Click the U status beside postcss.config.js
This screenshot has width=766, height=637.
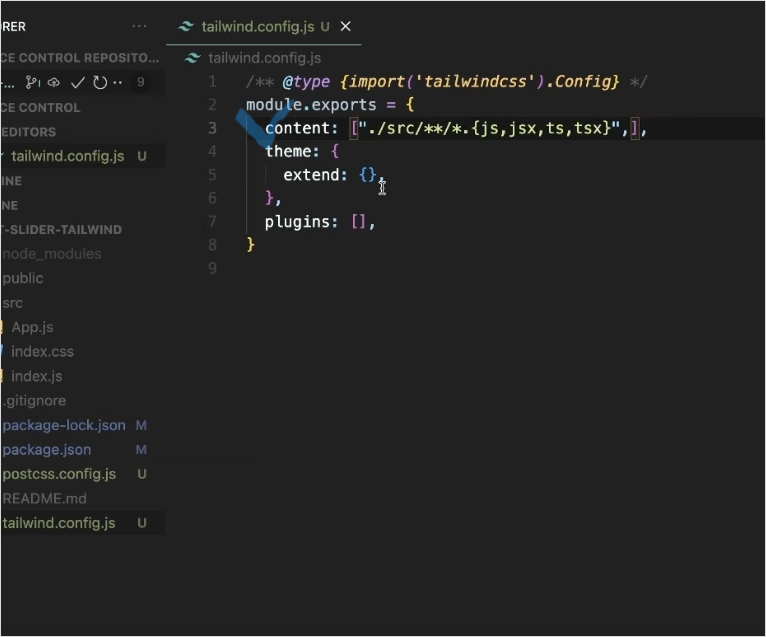(142, 474)
